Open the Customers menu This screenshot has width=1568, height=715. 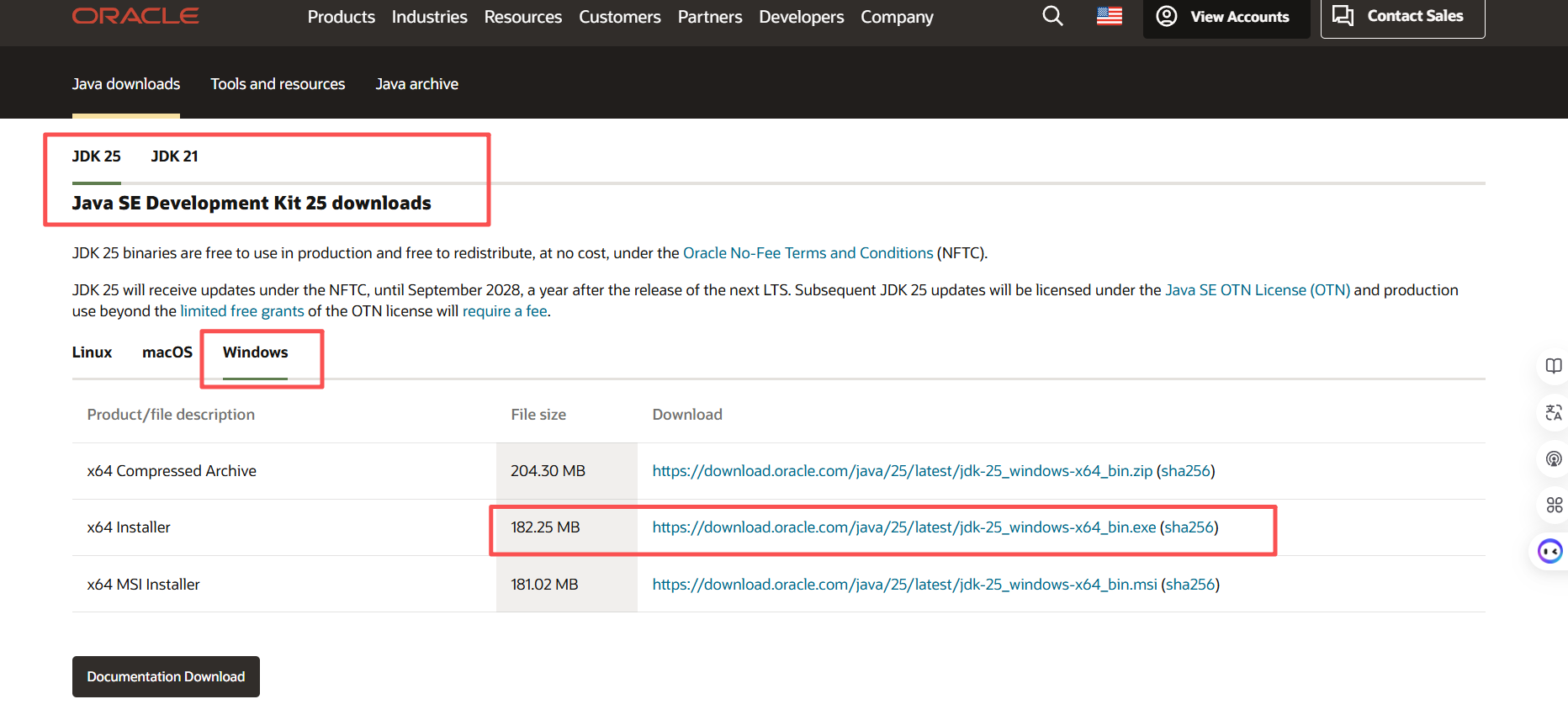[620, 17]
